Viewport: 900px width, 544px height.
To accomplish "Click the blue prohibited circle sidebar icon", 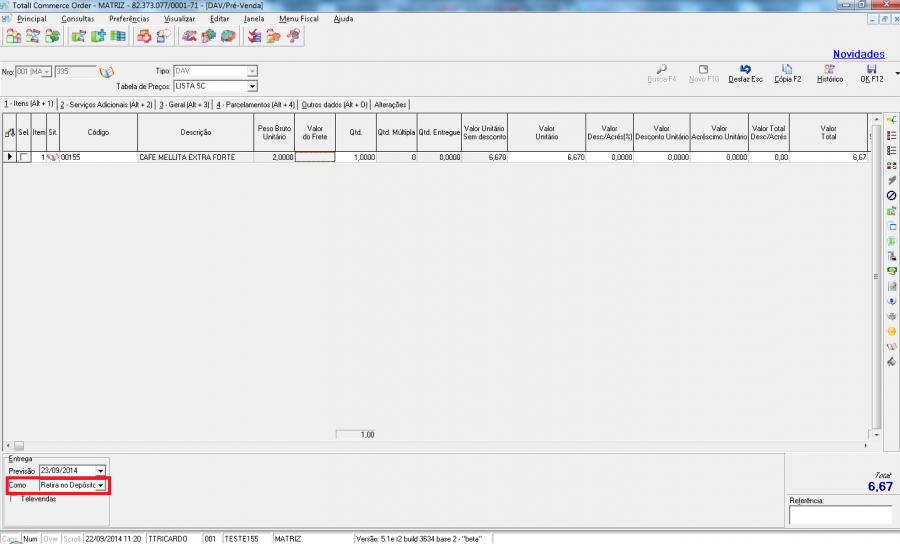I will 891,195.
